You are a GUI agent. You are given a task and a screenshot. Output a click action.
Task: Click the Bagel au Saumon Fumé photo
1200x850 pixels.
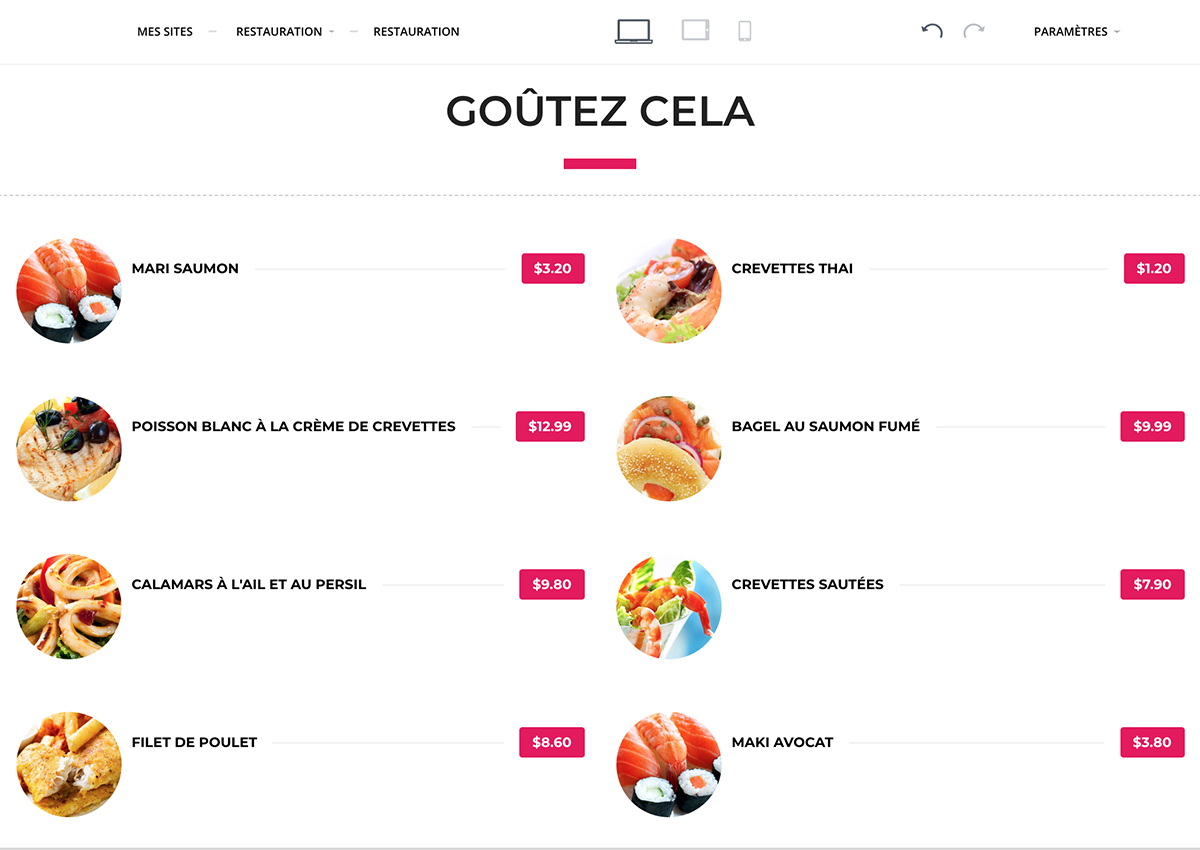point(669,449)
